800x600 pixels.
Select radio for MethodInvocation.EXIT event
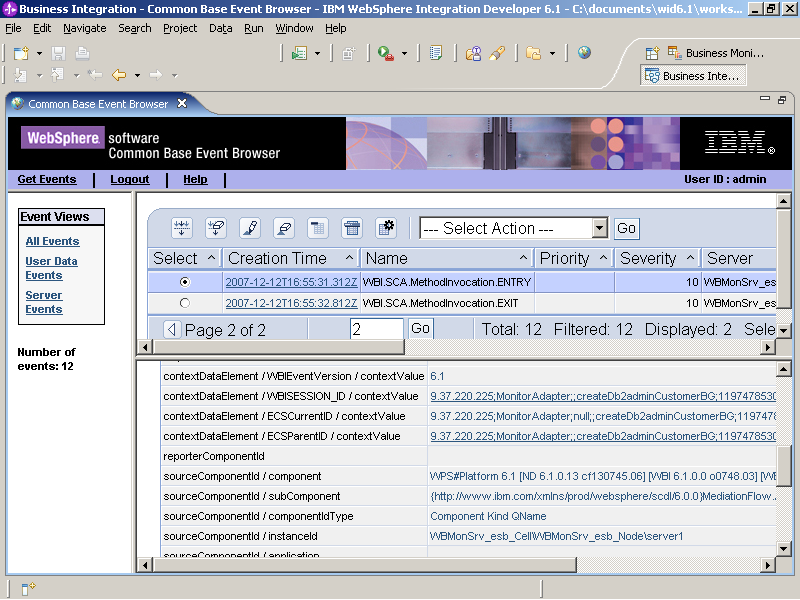[x=185, y=303]
